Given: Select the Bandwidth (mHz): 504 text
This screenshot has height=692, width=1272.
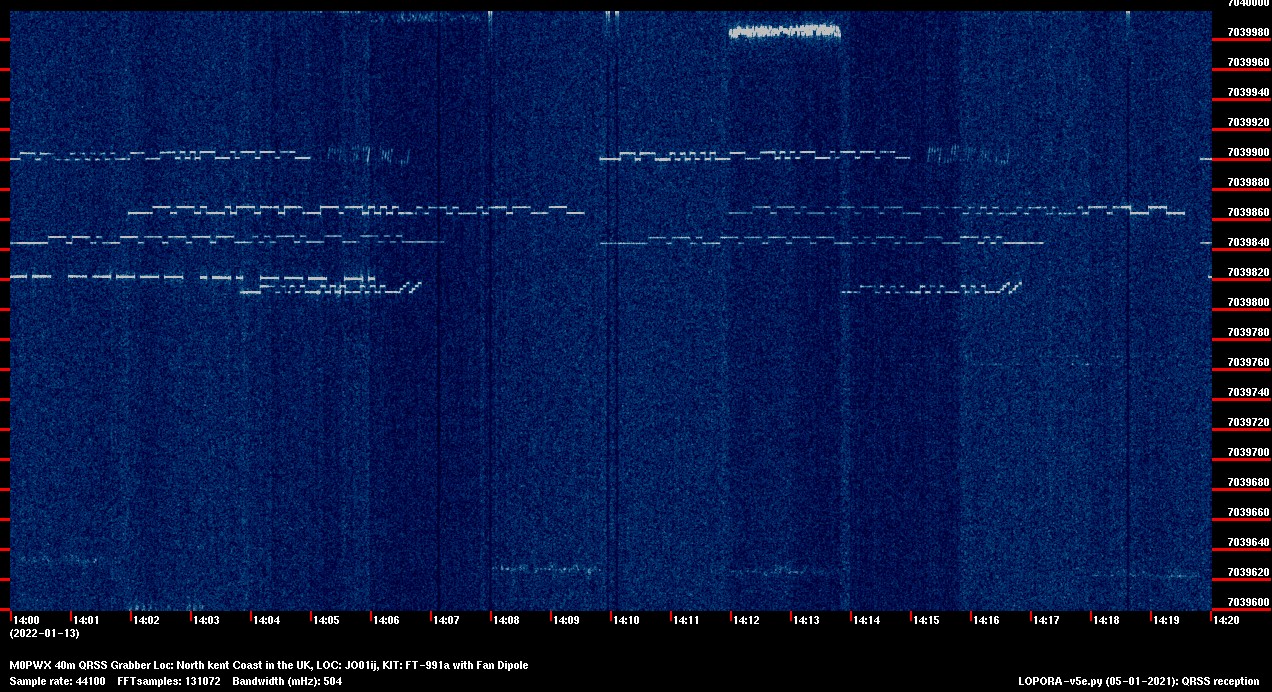Looking at the screenshot, I should [287, 681].
